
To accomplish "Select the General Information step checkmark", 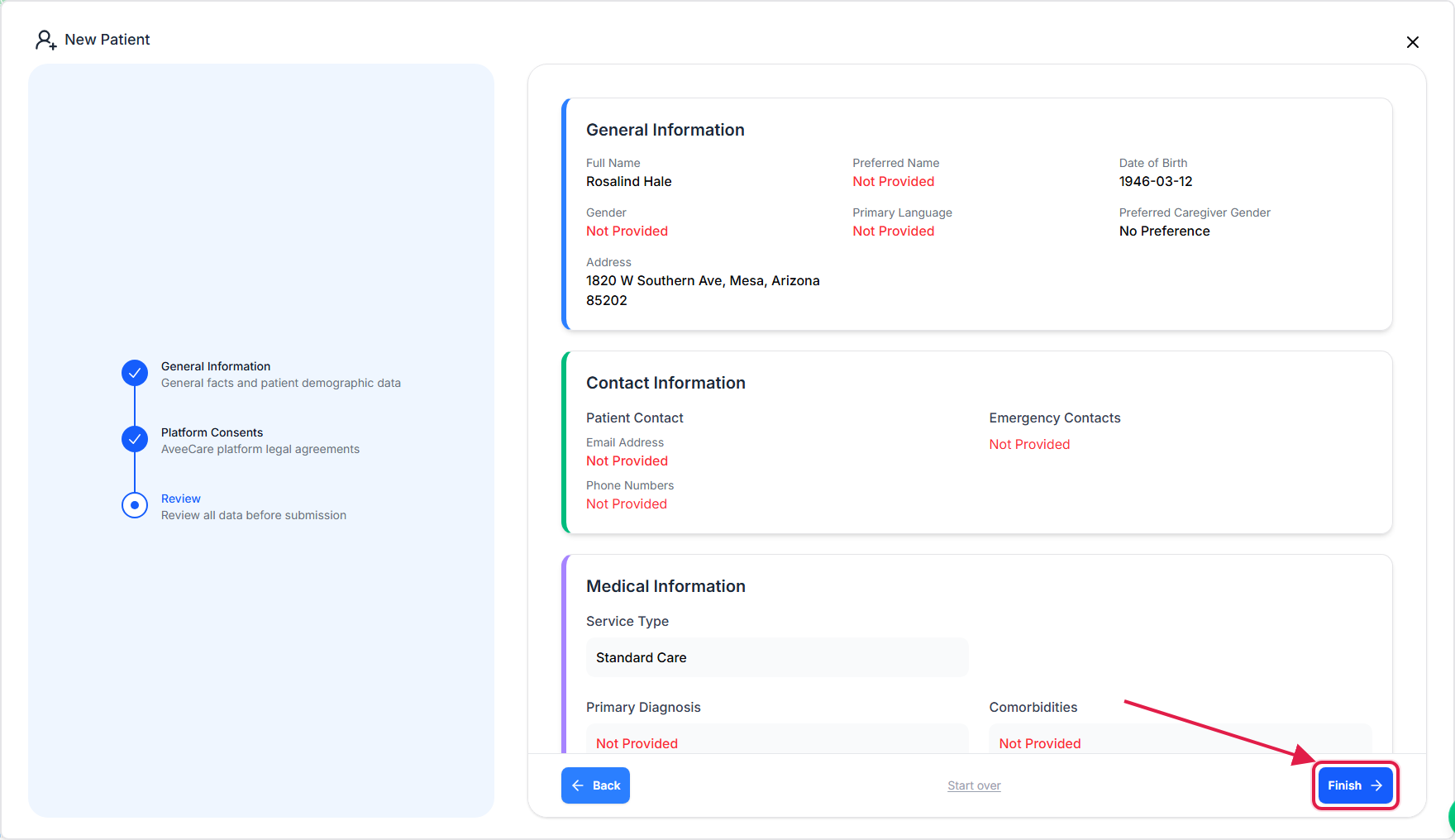I will pyautogui.click(x=135, y=373).
